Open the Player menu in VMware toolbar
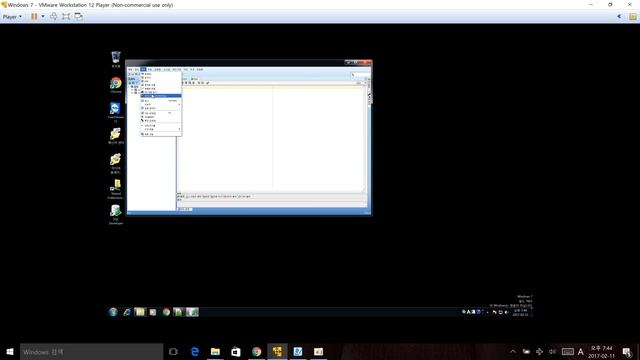 pos(12,17)
